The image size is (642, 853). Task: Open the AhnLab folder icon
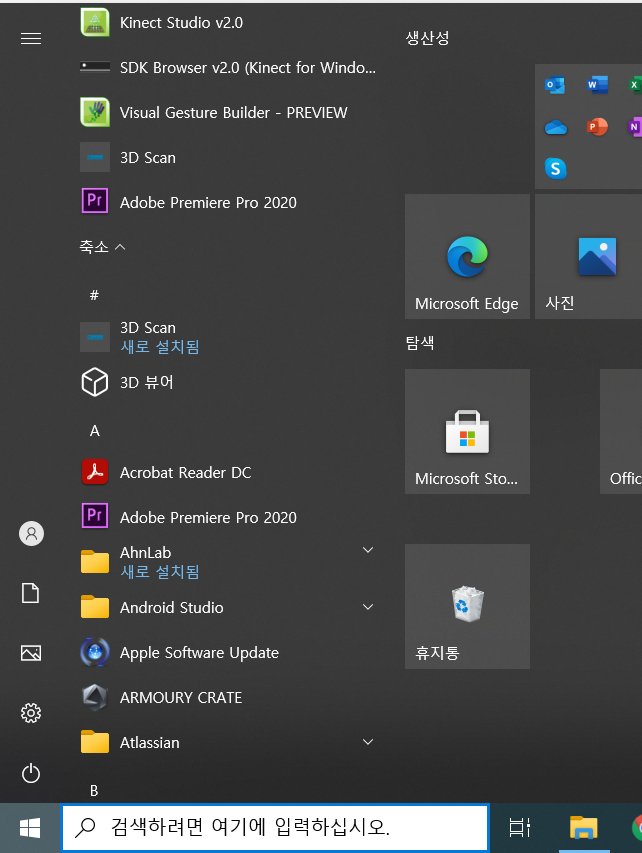click(x=95, y=561)
